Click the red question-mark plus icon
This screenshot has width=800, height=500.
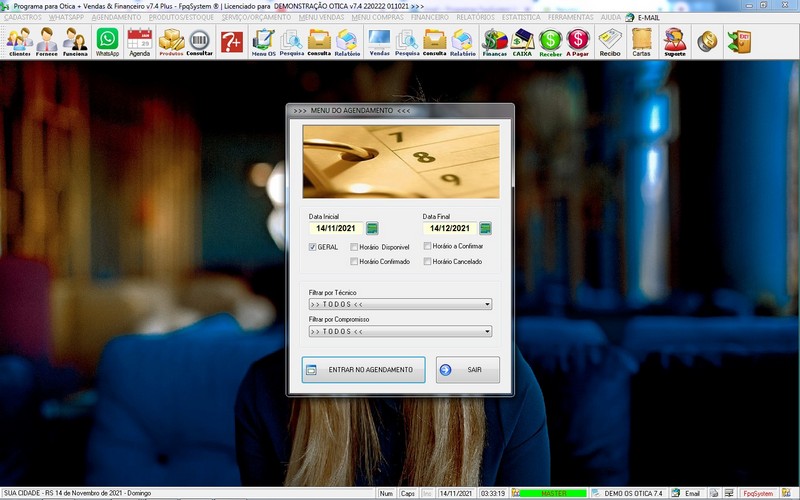tap(232, 42)
